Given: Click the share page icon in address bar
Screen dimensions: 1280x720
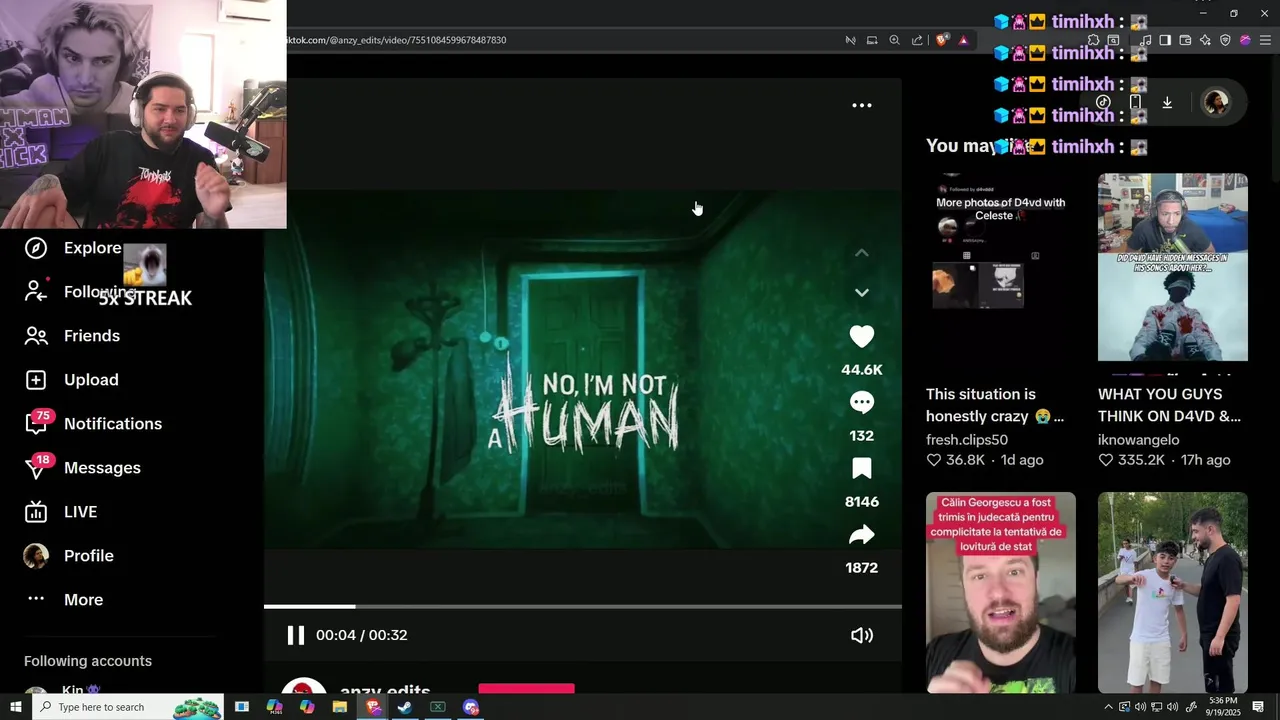Looking at the screenshot, I should pos(917,40).
